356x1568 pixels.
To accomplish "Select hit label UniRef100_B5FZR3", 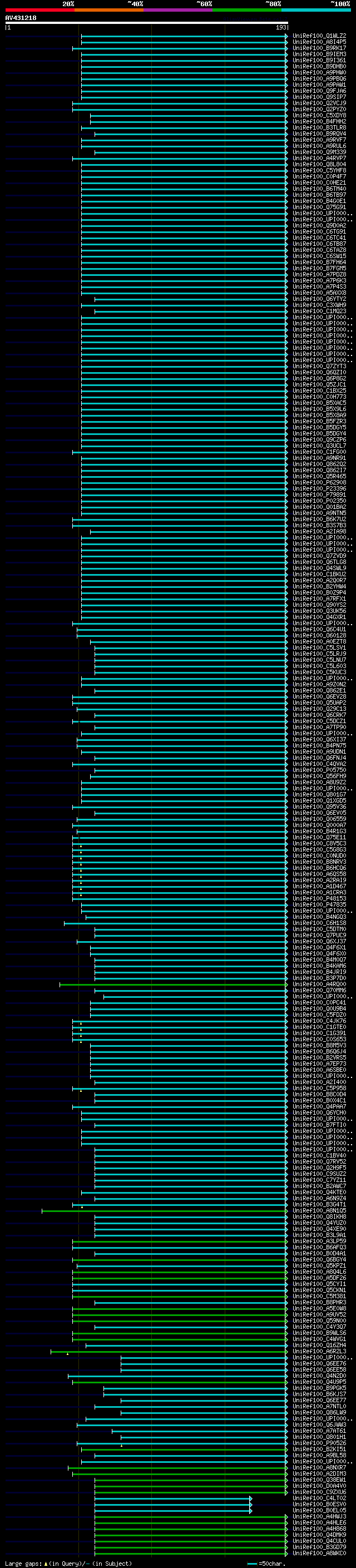I will pyautogui.click(x=319, y=421).
